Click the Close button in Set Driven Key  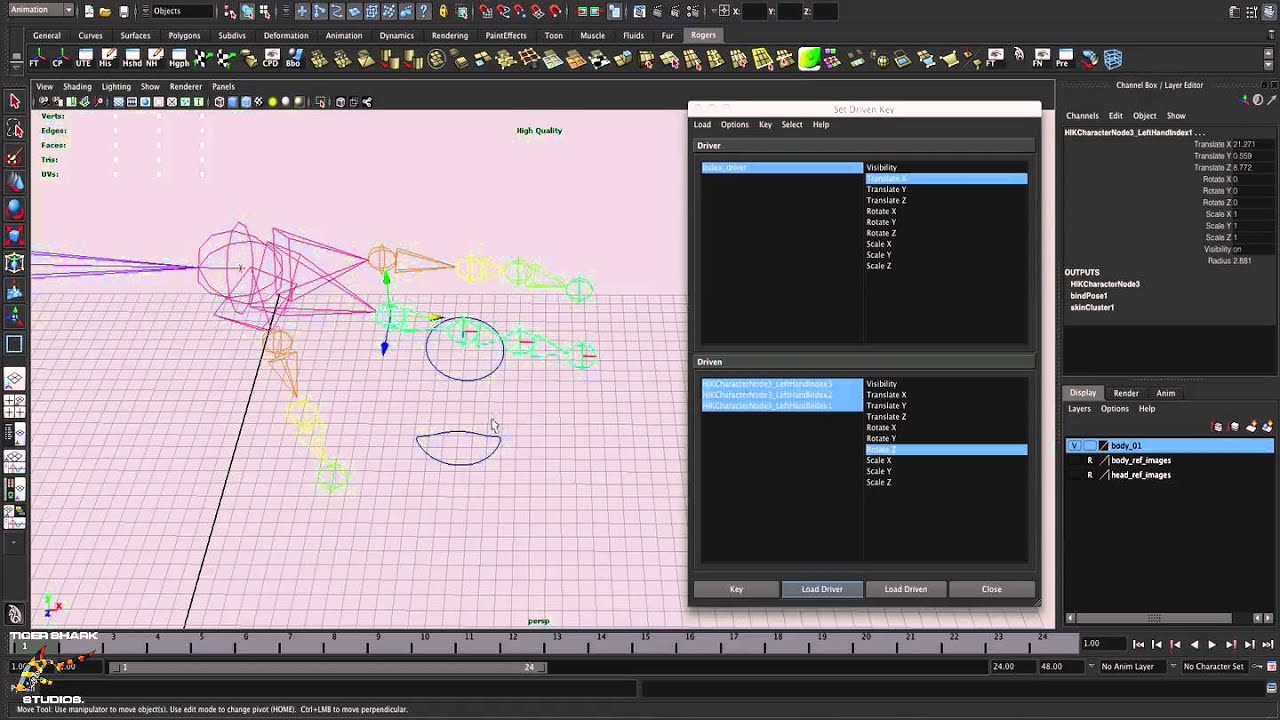point(991,589)
